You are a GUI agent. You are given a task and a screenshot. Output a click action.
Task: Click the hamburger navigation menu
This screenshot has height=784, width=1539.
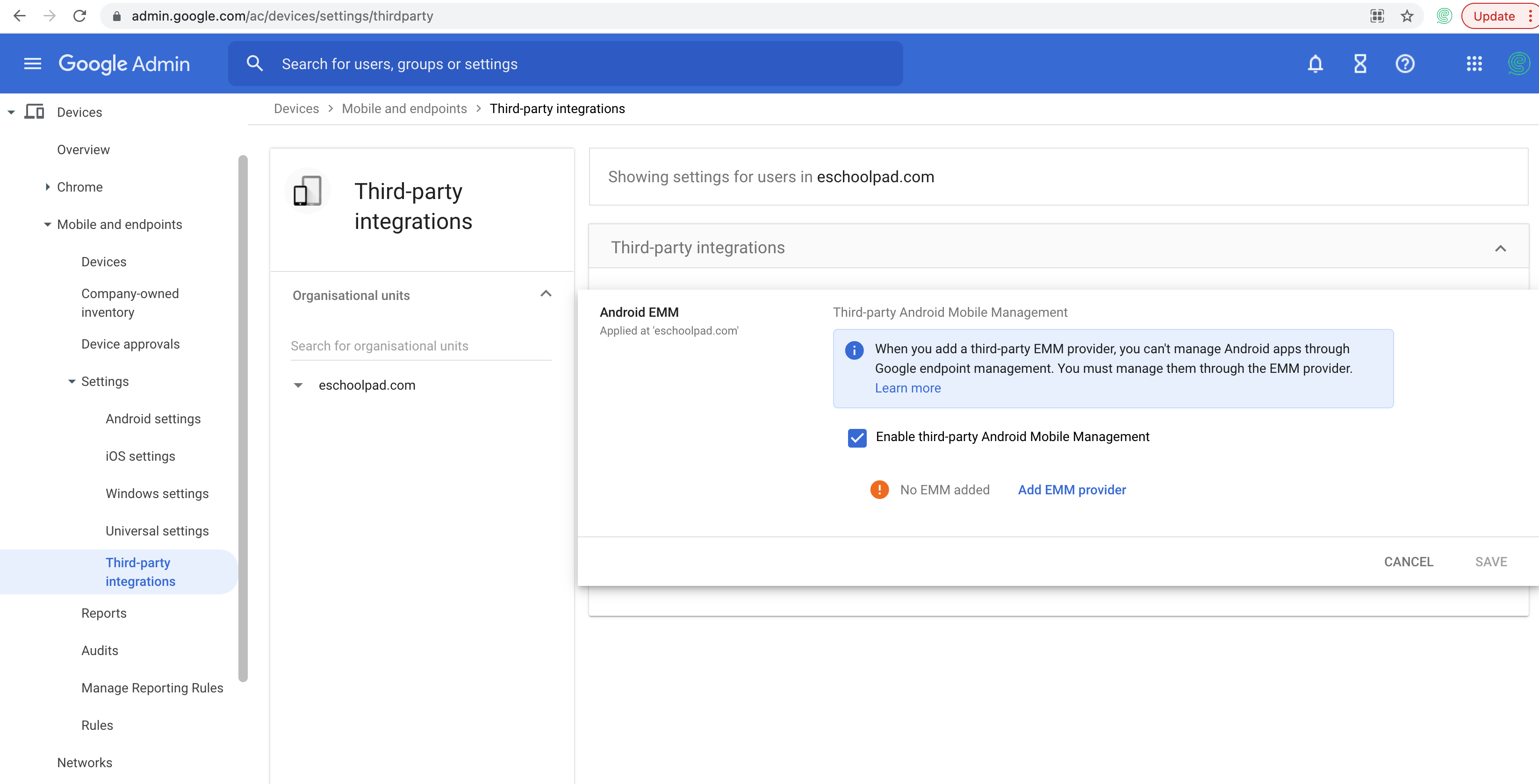[x=32, y=63]
